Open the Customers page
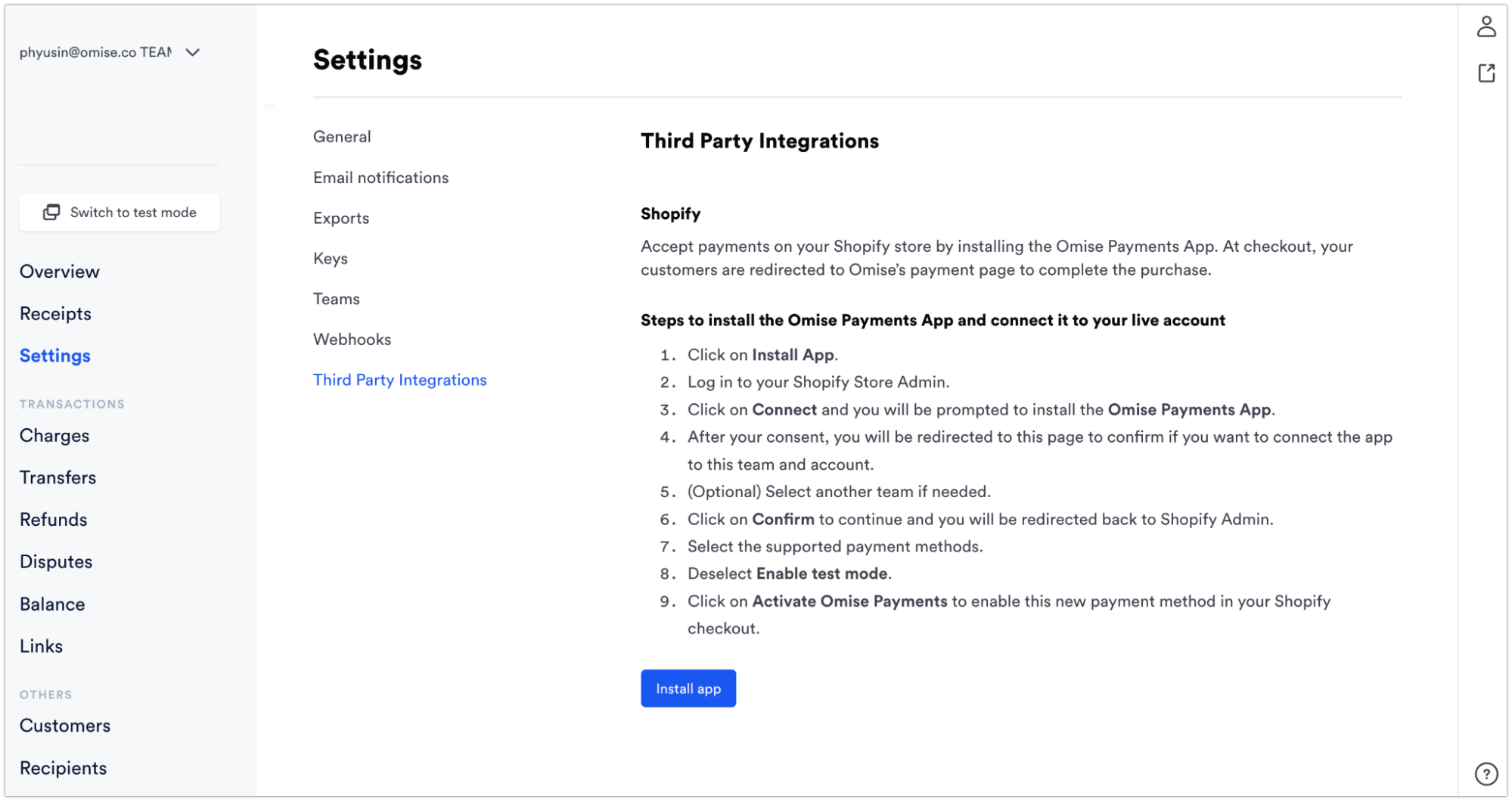1512x802 pixels. 64,725
